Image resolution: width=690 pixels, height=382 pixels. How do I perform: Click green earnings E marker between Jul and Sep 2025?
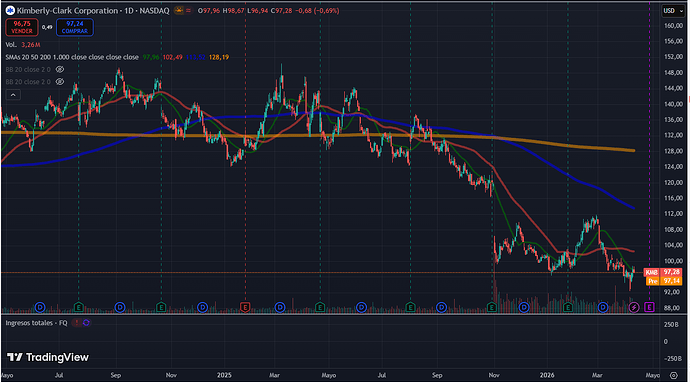[410, 307]
